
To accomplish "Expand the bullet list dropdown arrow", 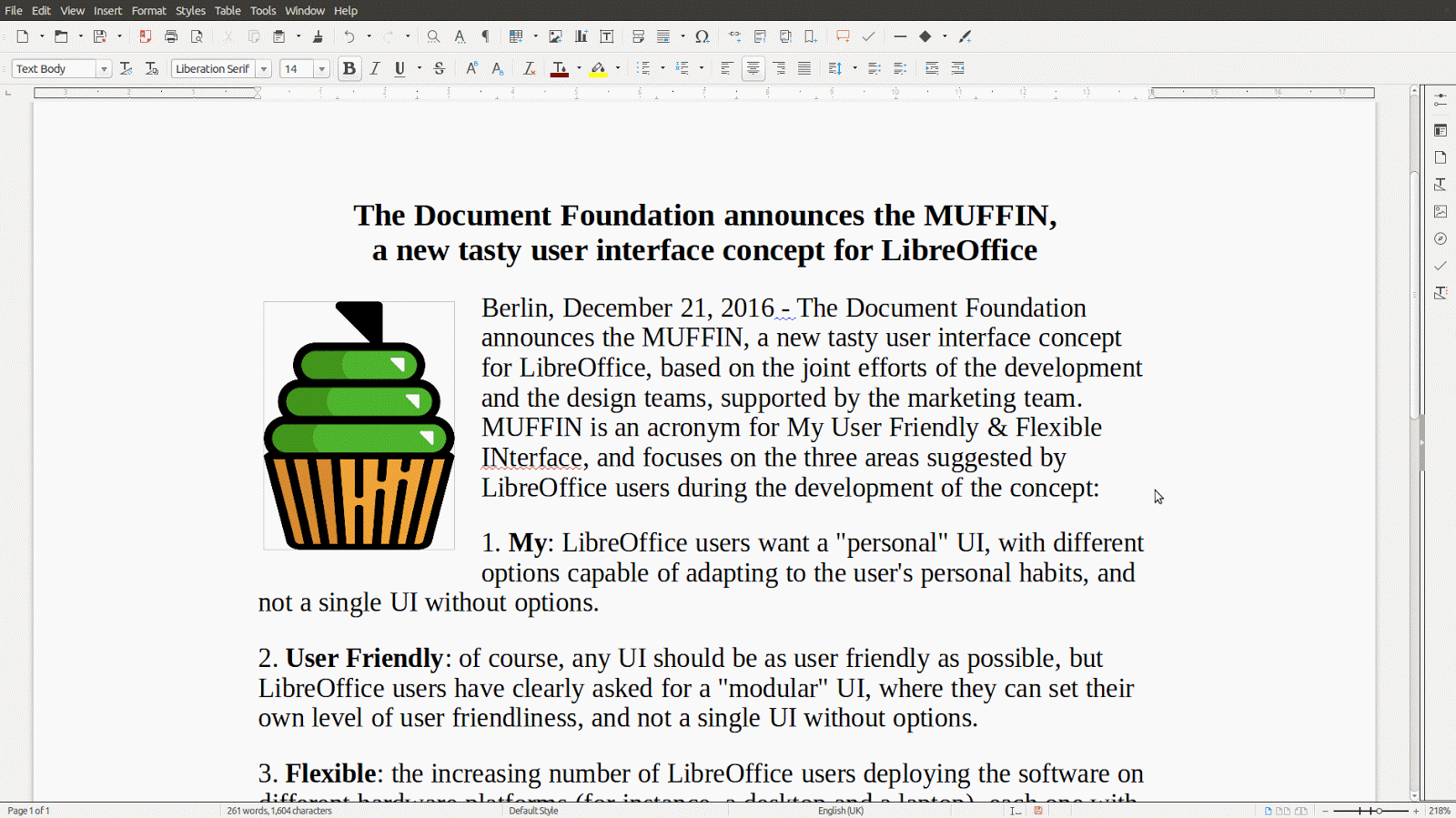I will [662, 68].
